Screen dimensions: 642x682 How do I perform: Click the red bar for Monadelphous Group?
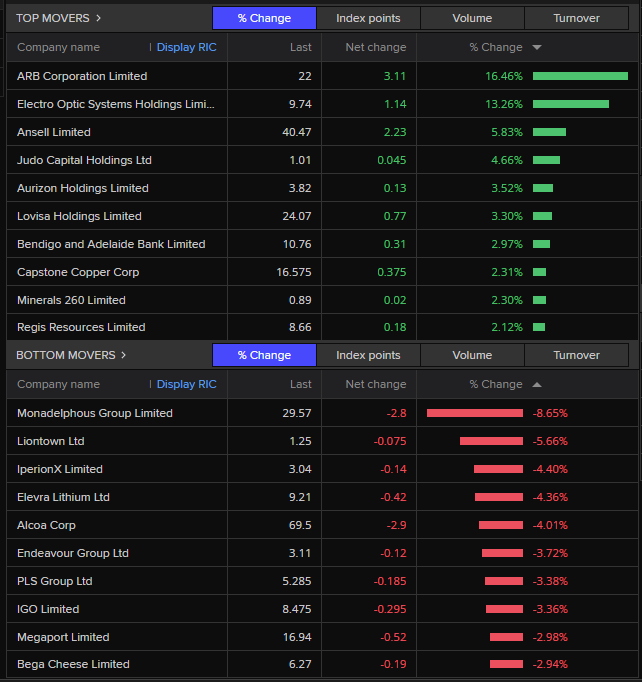[475, 413]
